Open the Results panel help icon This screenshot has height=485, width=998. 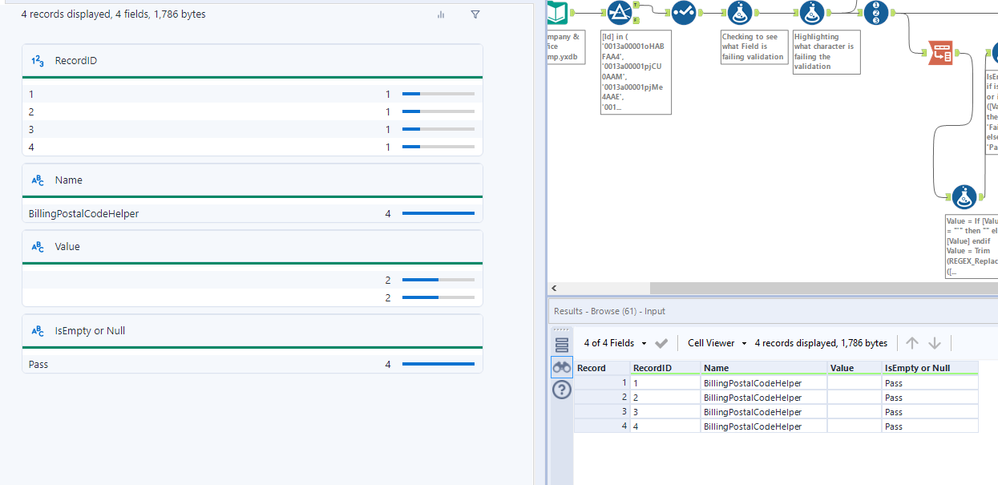pyautogui.click(x=561, y=390)
